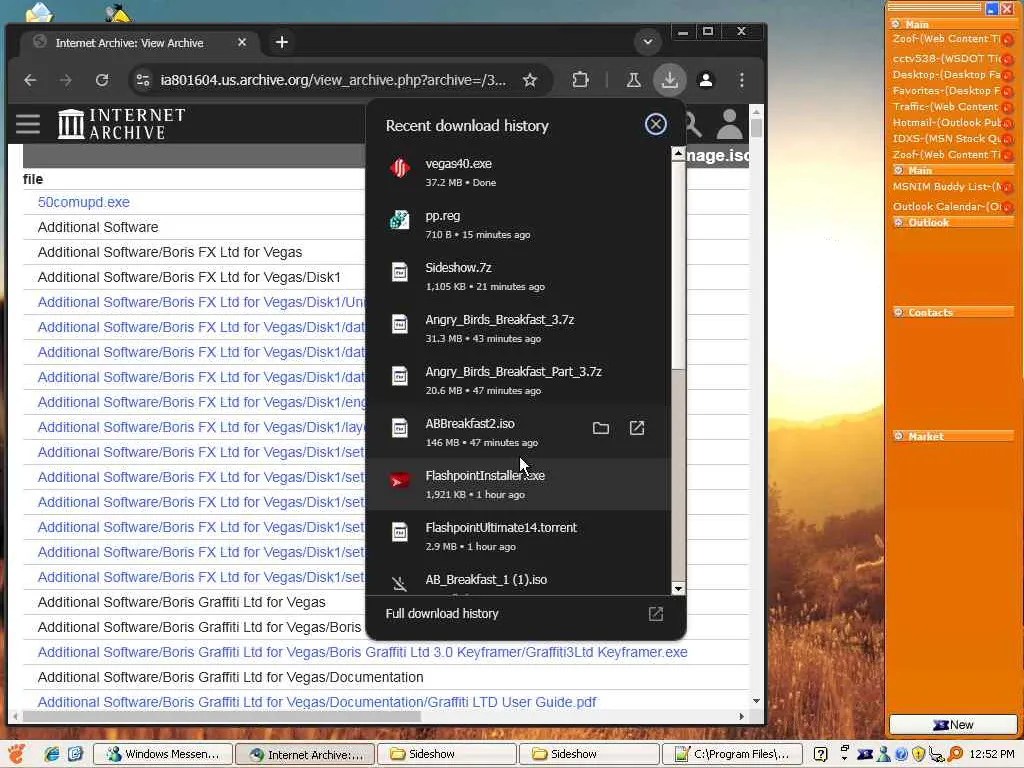This screenshot has height=768, width=1024.
Task: Click the magnifier tray icon near clock
Action: coord(955,754)
